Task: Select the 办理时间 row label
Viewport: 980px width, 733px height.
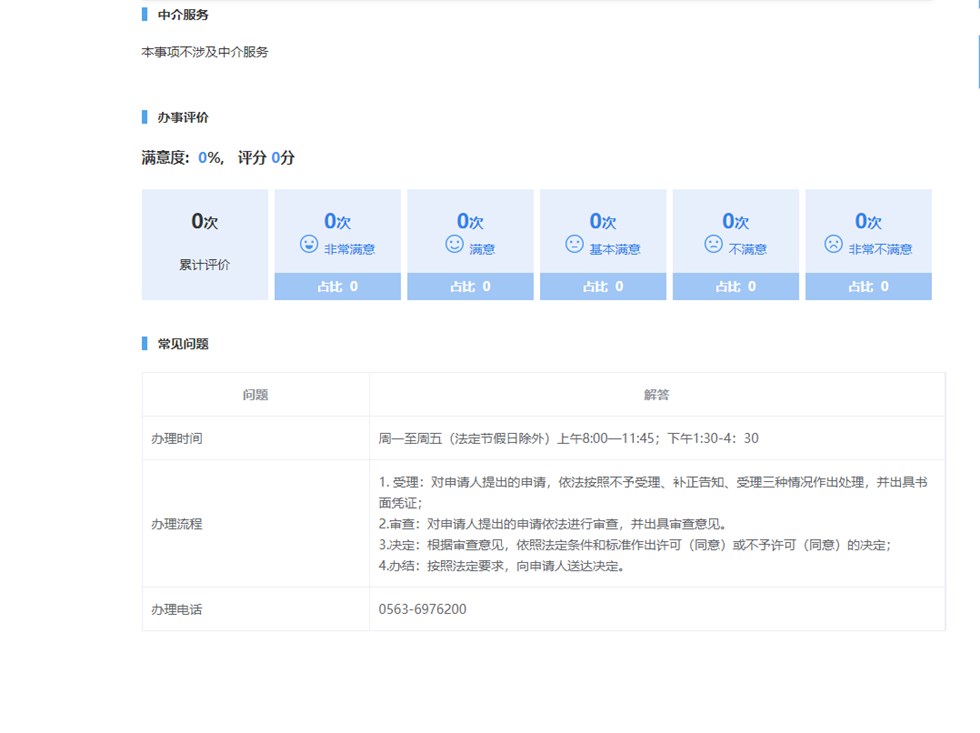Action: 176,438
